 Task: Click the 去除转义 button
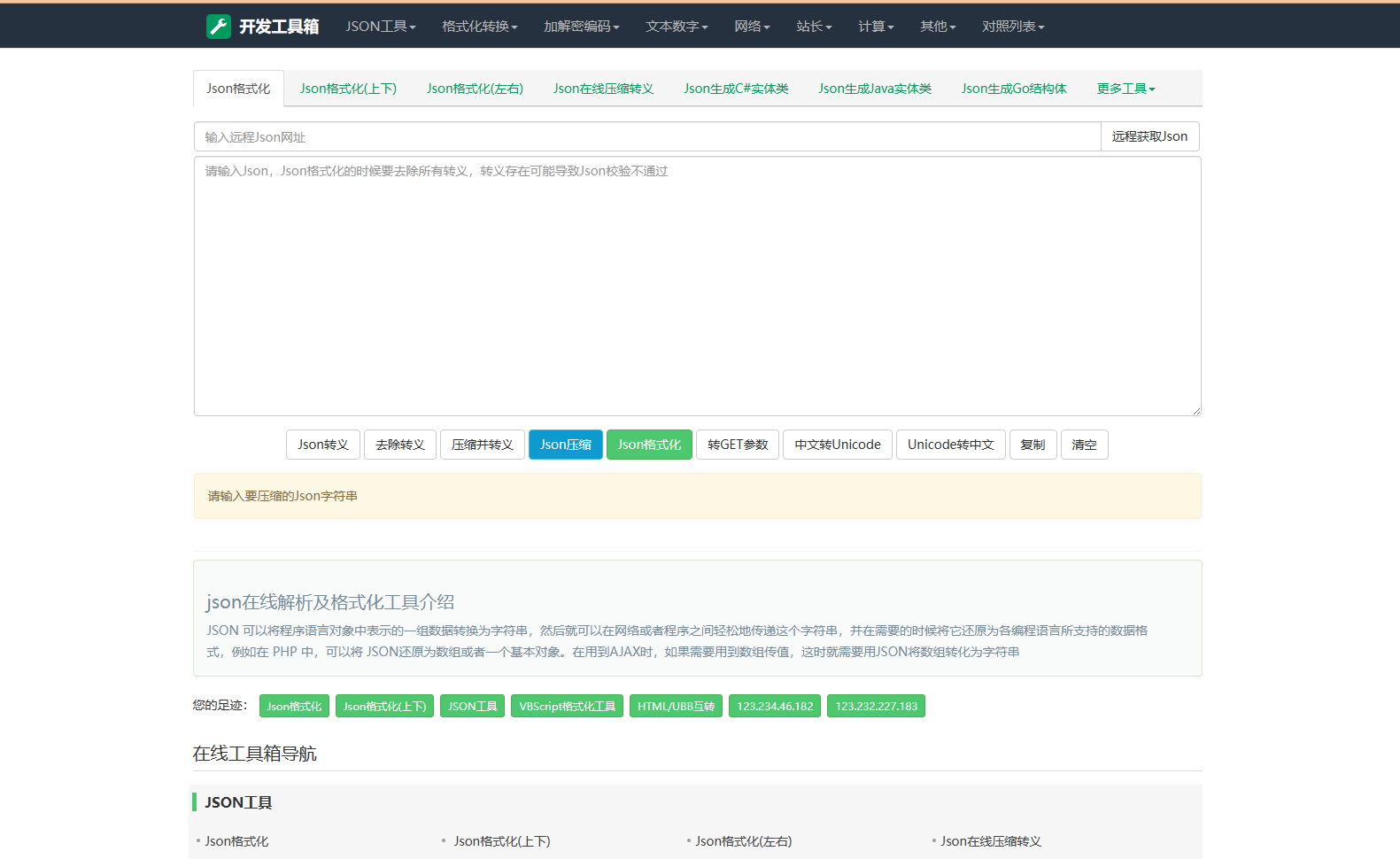pyautogui.click(x=400, y=445)
